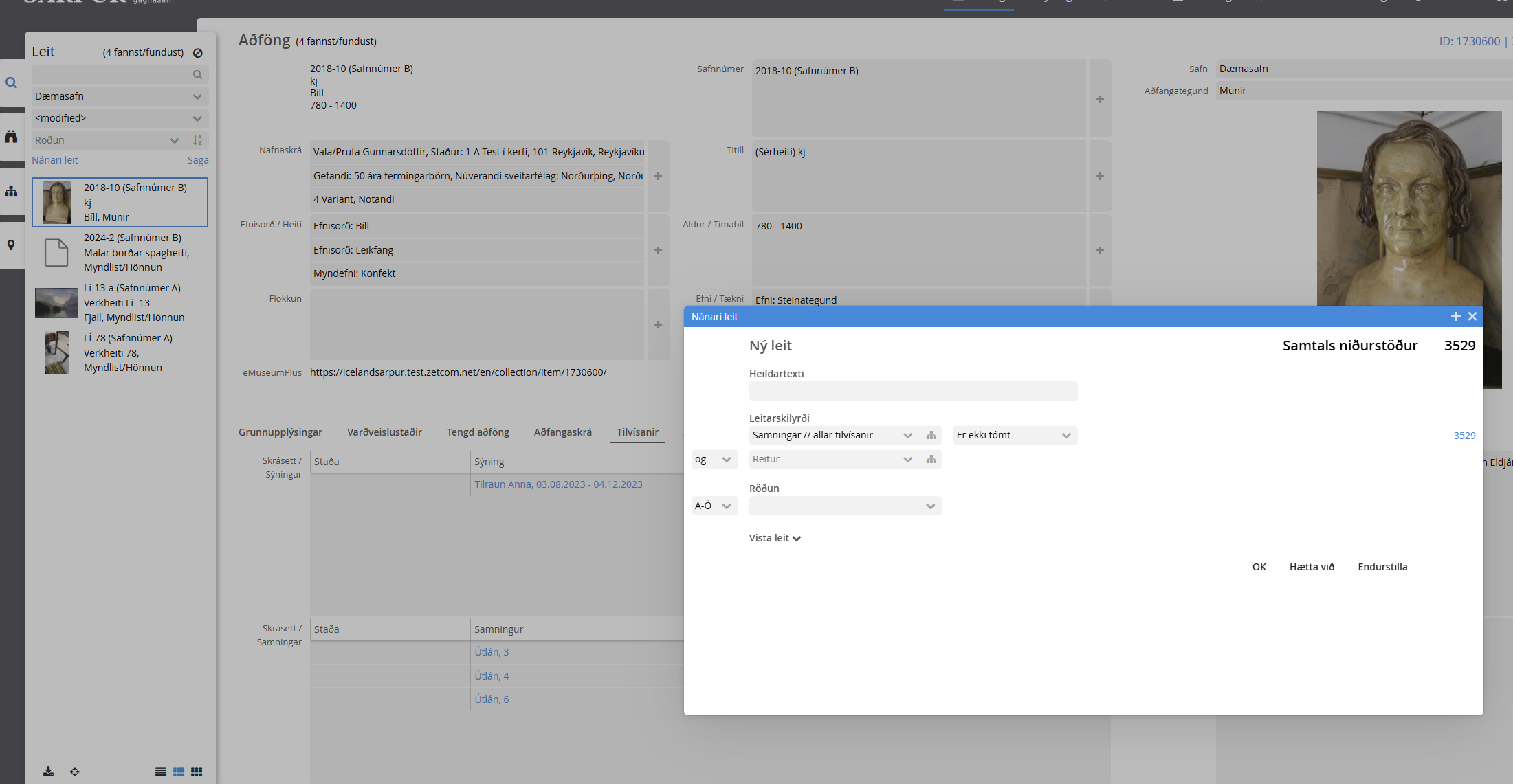Click the plus icon in Nánari leit header

click(1455, 317)
